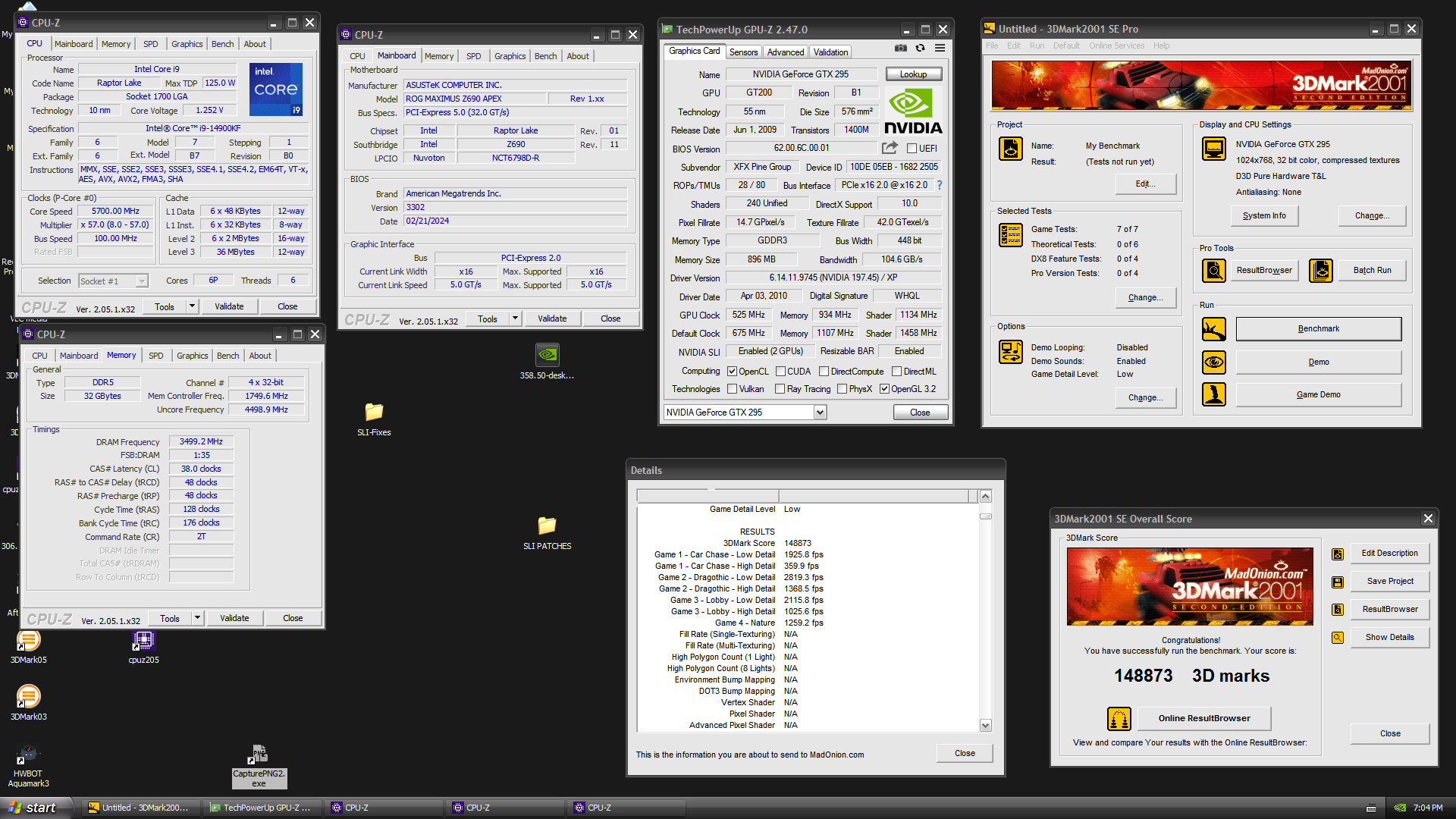
Task: Click the Edit Description icon in Overall Score
Action: [1338, 554]
